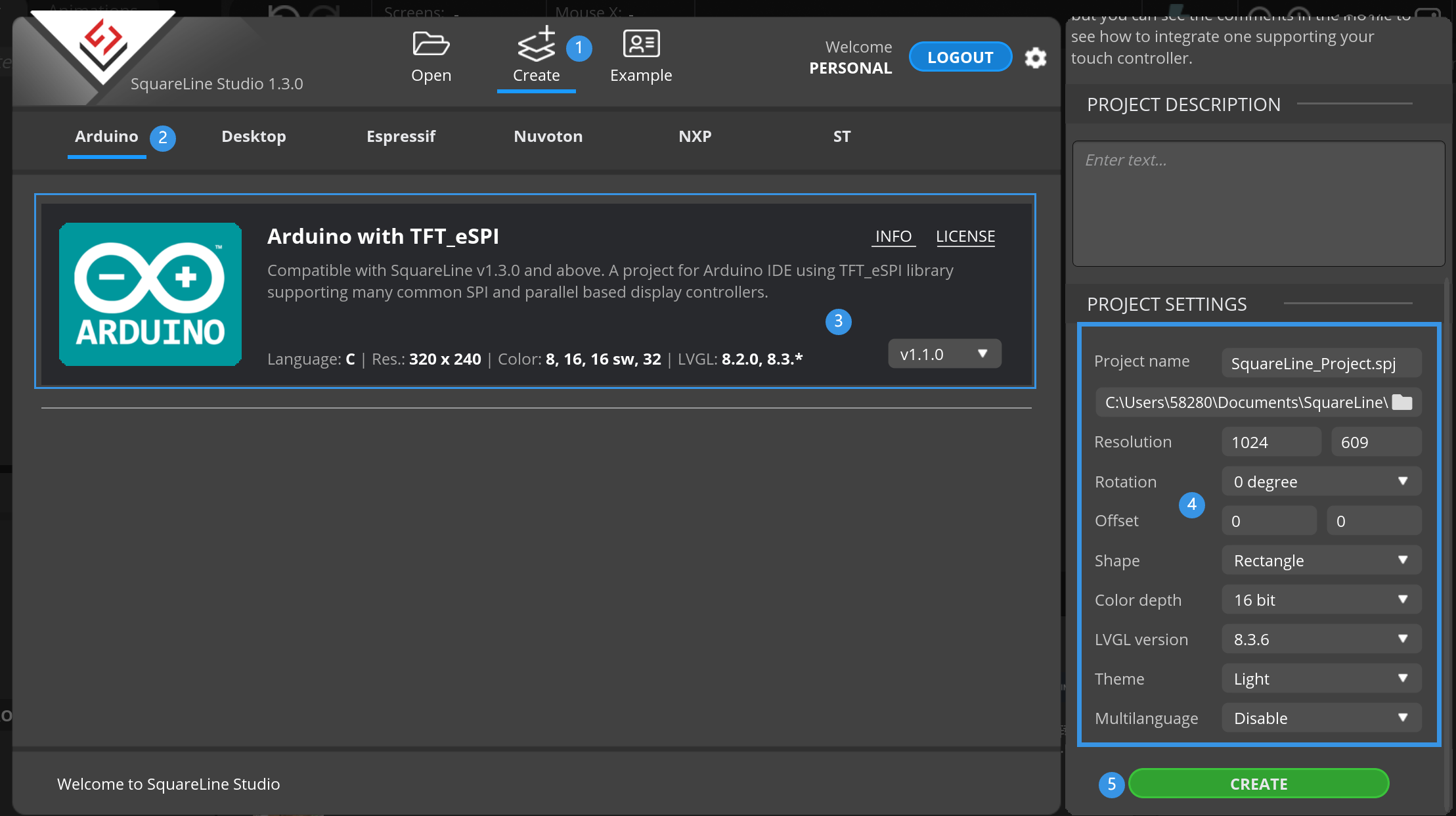Click the Res.: 320 x 240 text
The height and width of the screenshot is (816, 1456).
tap(426, 359)
